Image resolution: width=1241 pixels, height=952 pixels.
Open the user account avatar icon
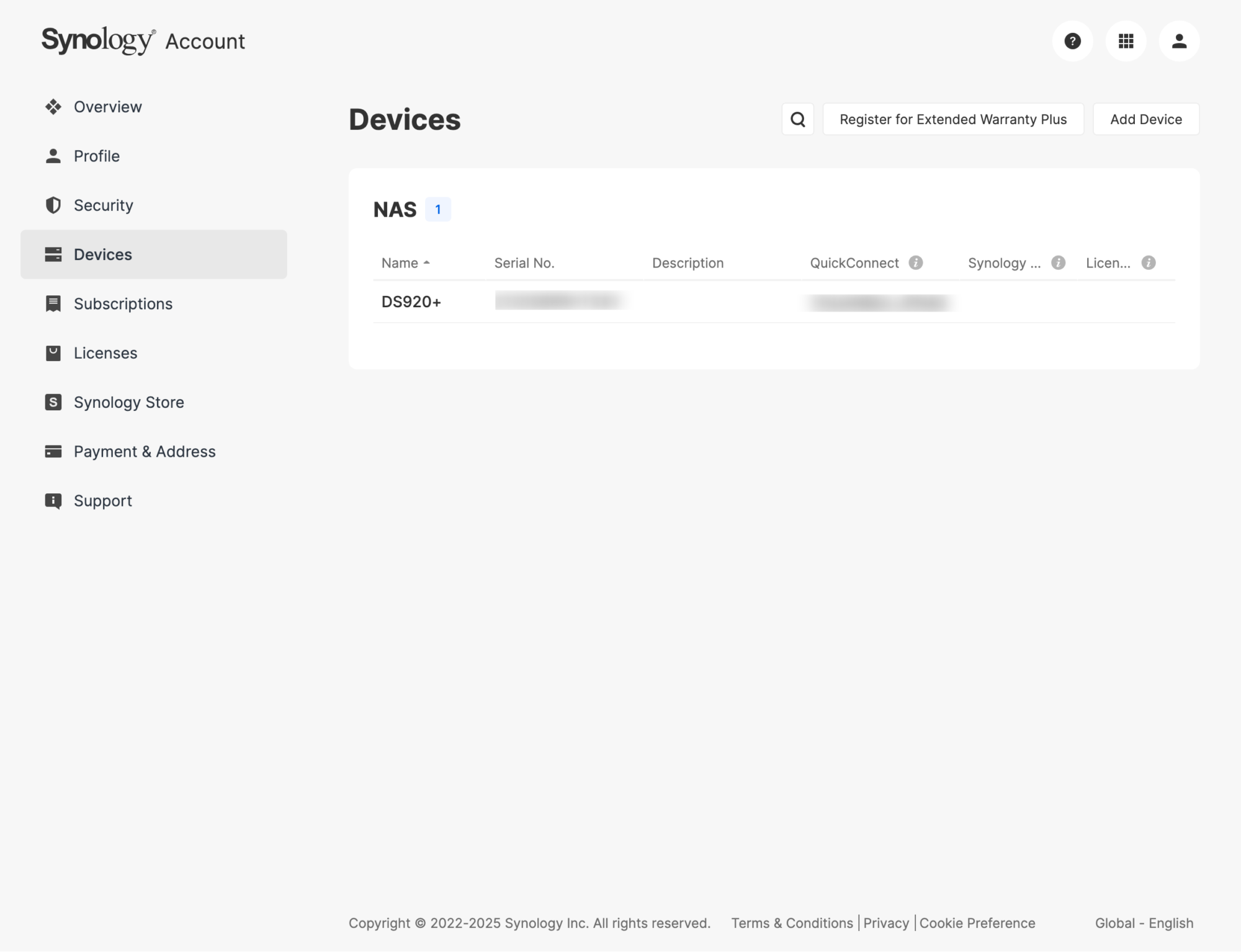pos(1179,41)
